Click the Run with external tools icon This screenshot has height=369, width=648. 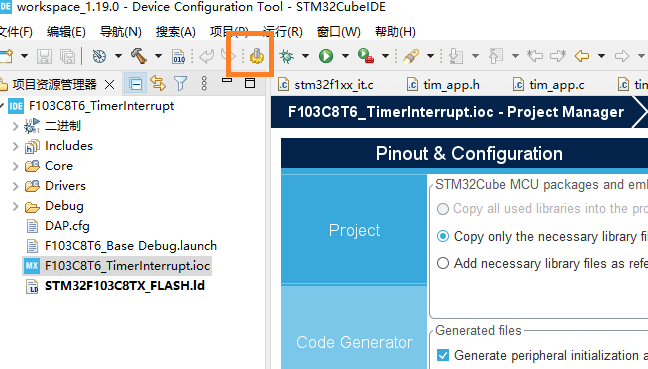366,56
